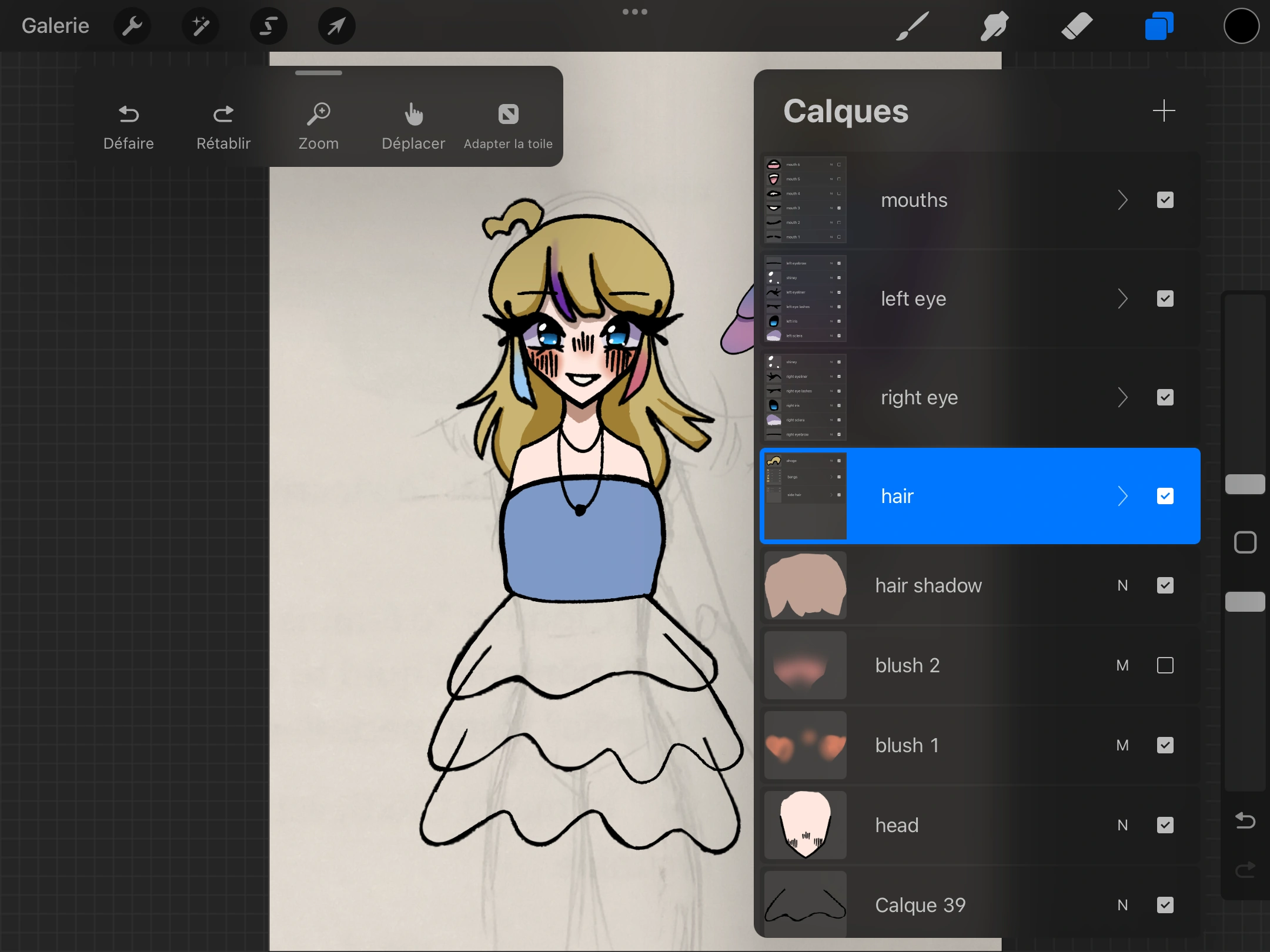
Task: Expand the mouths layer group
Action: point(1124,200)
